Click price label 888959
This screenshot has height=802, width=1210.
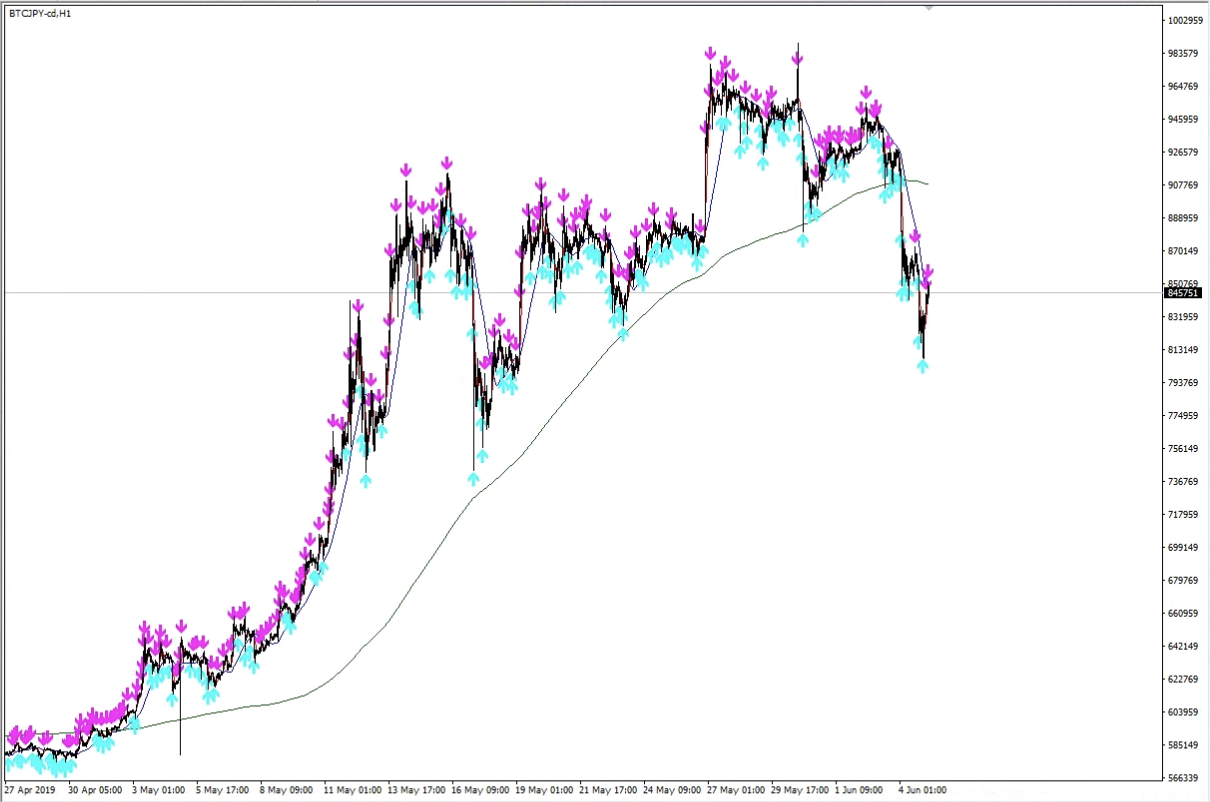(x=1184, y=219)
